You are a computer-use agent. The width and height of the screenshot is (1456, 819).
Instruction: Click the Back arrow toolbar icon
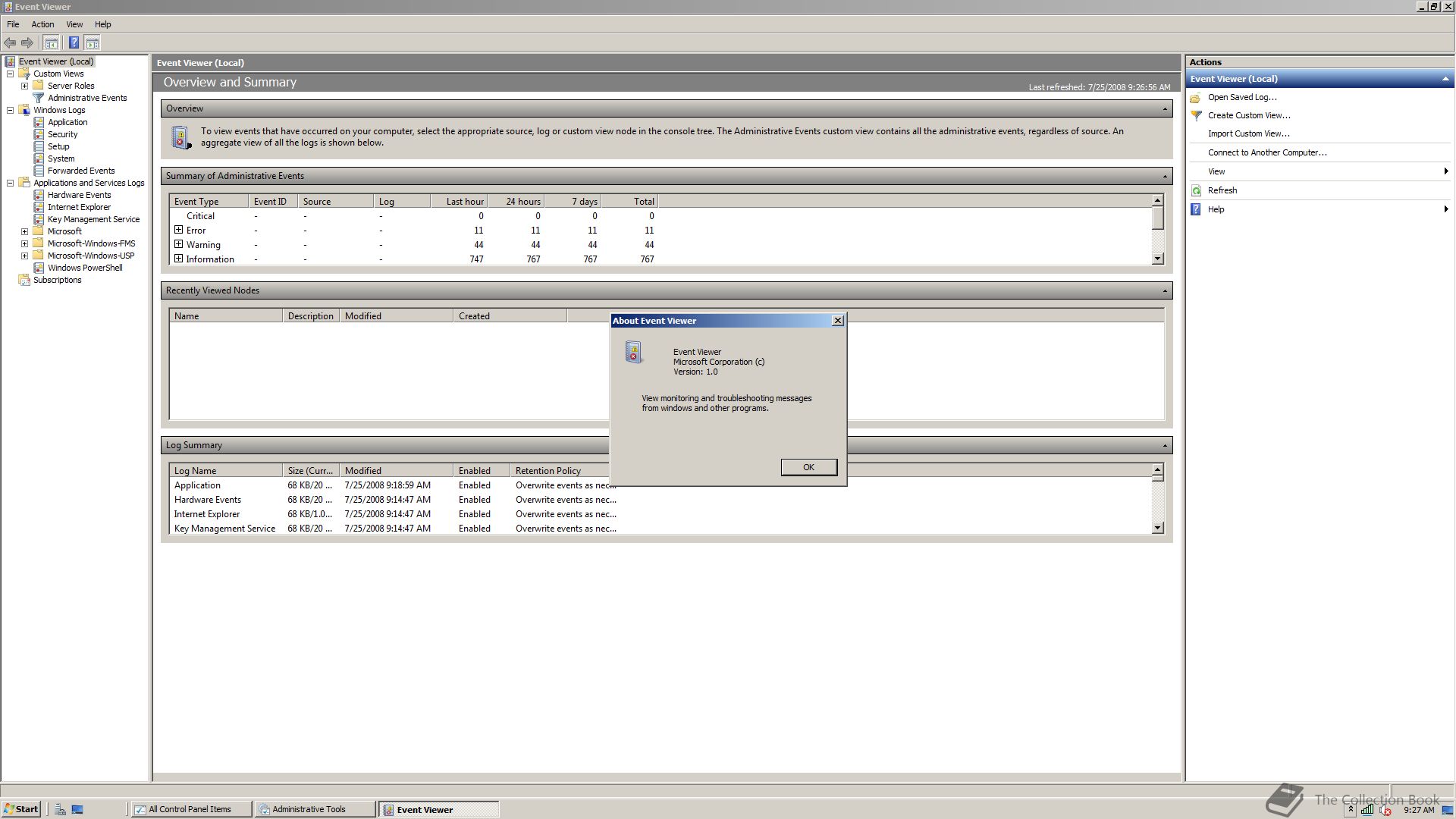tap(10, 43)
